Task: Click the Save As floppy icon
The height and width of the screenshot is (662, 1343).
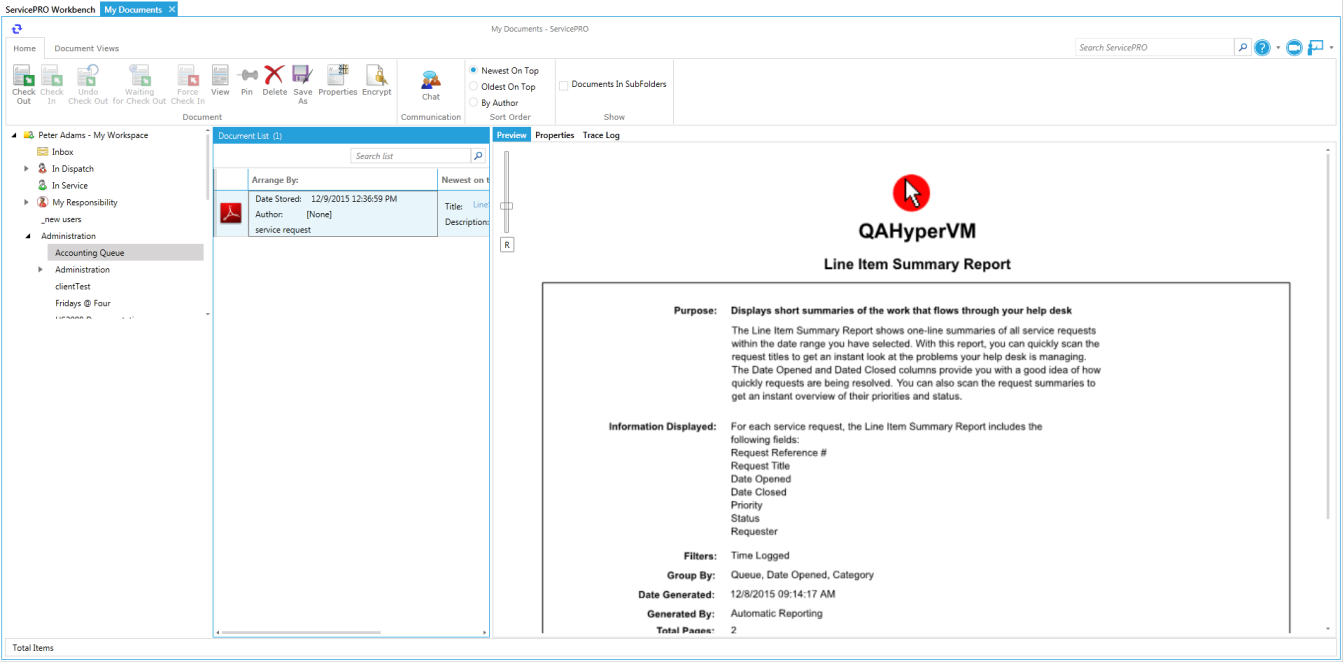Action: tap(302, 75)
